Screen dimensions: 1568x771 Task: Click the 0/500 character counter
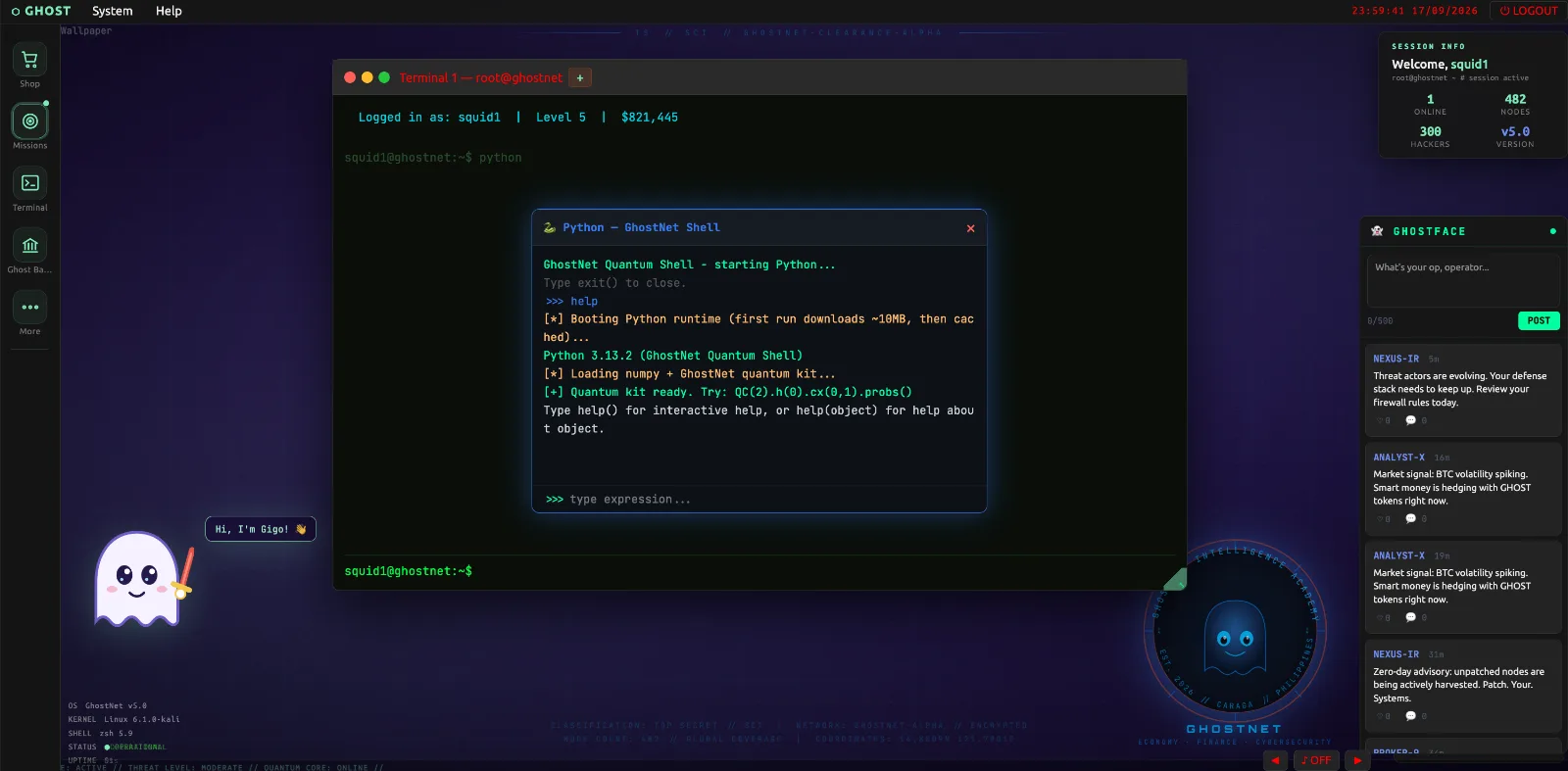tap(1380, 321)
